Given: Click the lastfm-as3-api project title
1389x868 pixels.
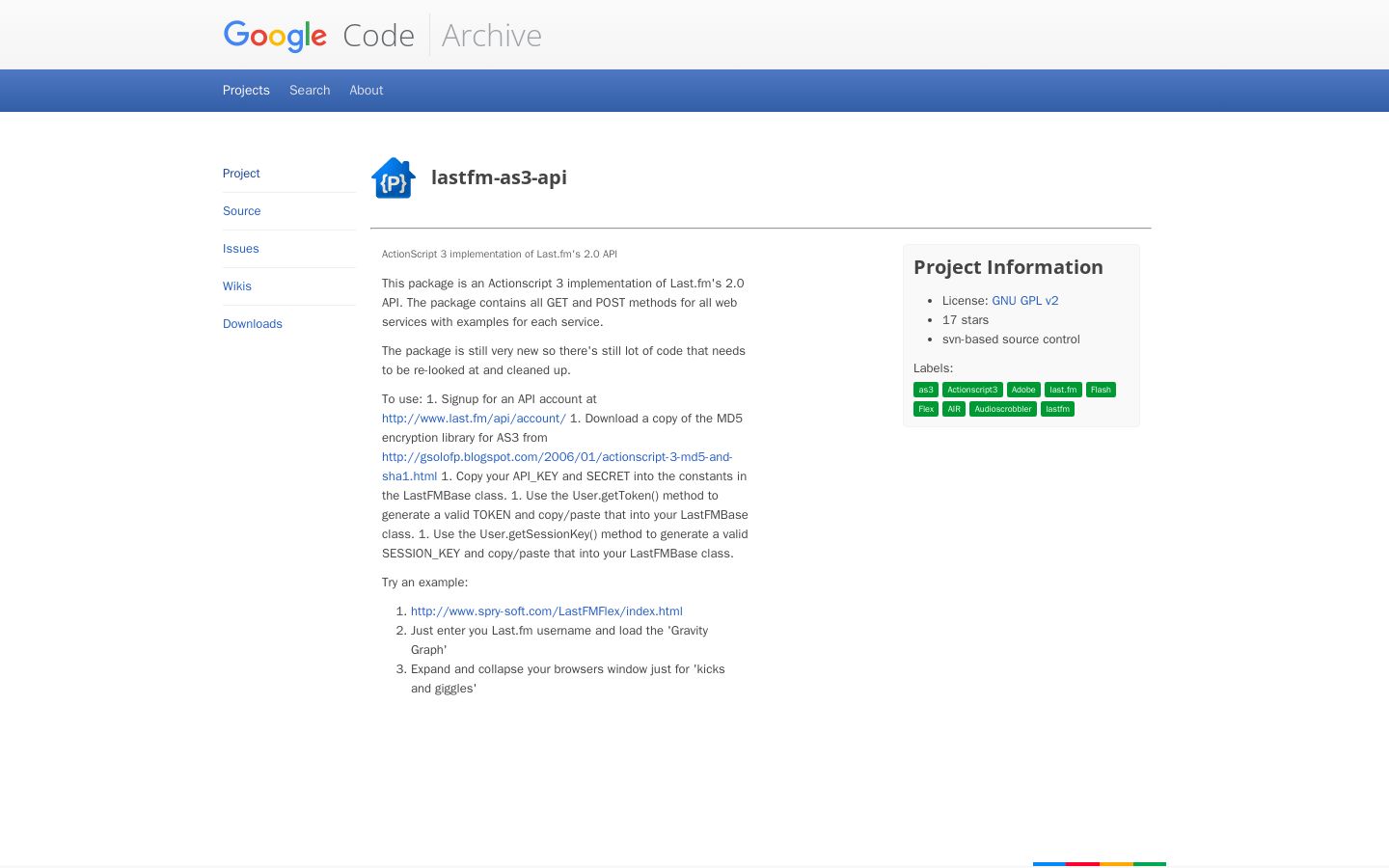Looking at the screenshot, I should pos(499,177).
